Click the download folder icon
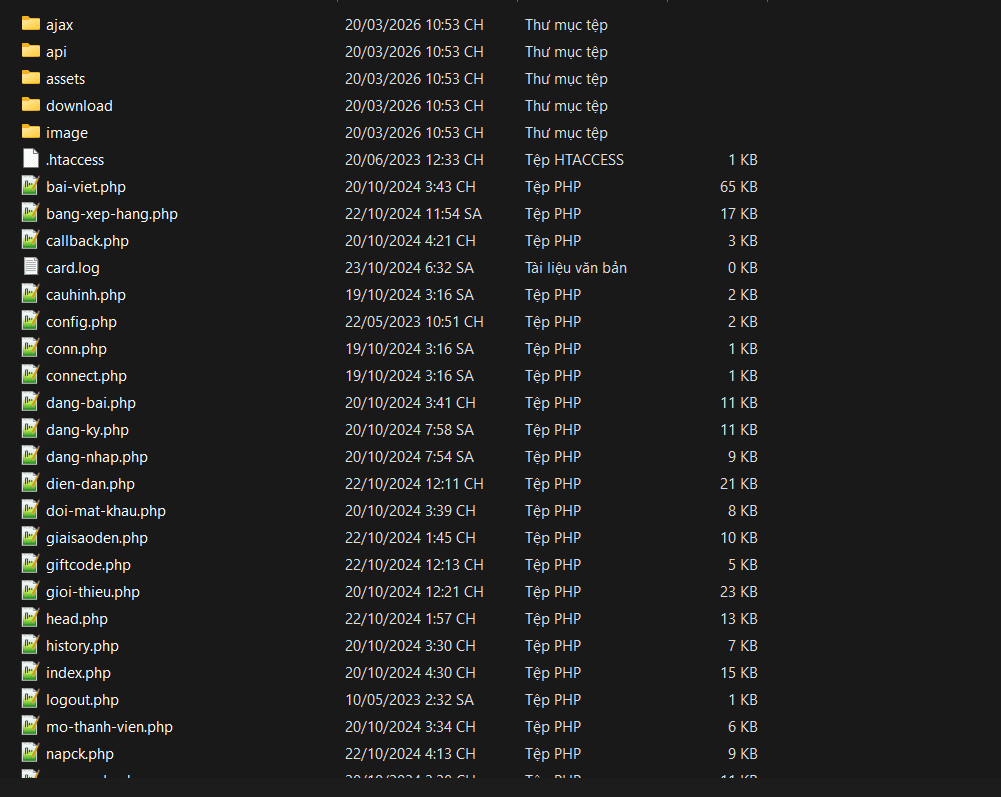 pyautogui.click(x=31, y=105)
